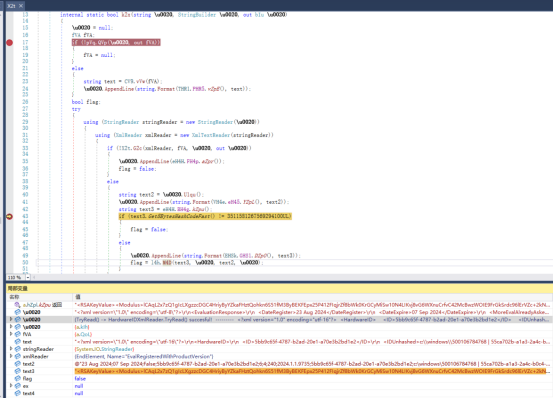The width and height of the screenshot is (553, 399).
Task: Click the method signature on line 13
Action: (x=174, y=15)
